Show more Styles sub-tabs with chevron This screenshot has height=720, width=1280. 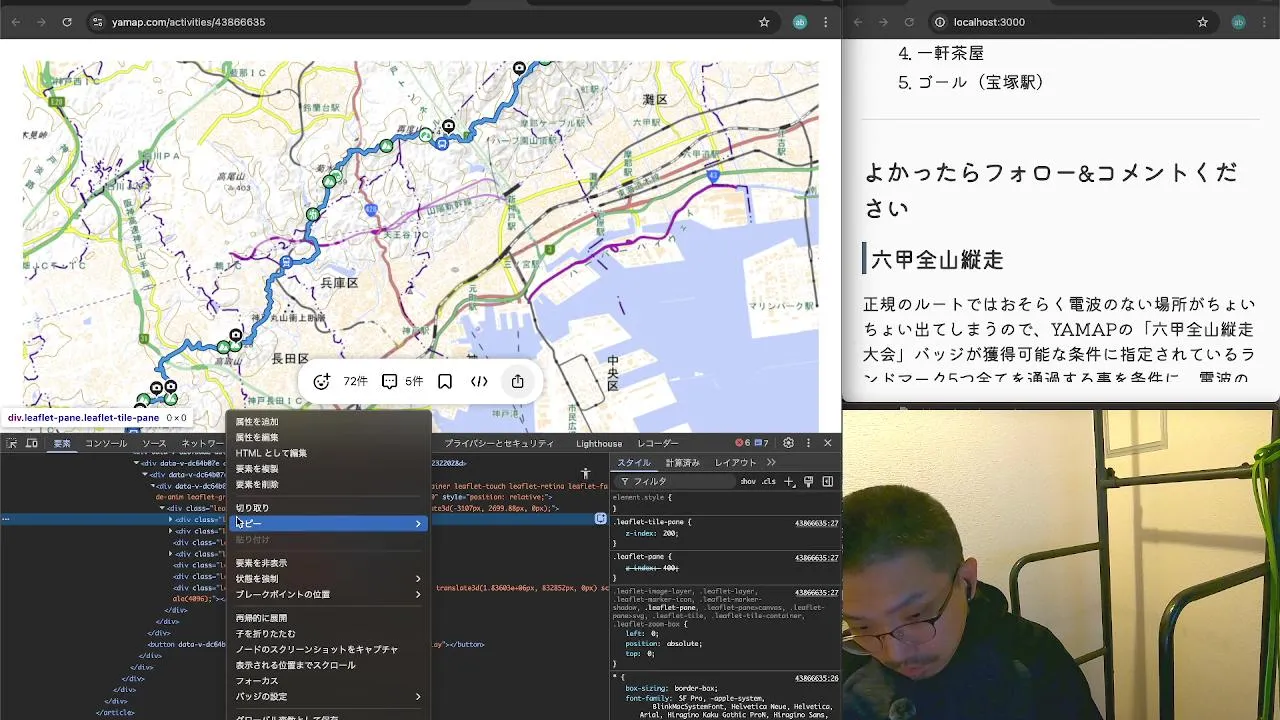pos(771,462)
